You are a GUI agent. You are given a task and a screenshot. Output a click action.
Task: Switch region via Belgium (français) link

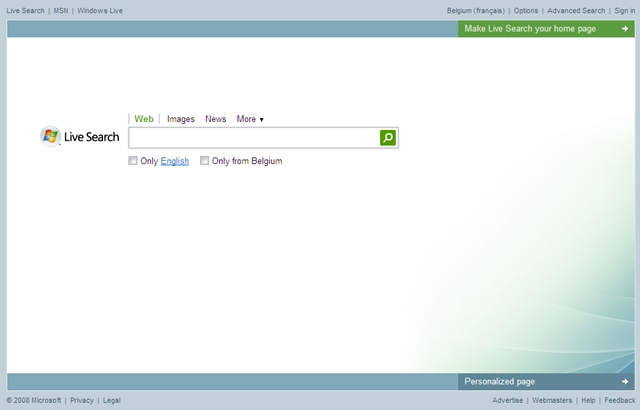(x=476, y=10)
